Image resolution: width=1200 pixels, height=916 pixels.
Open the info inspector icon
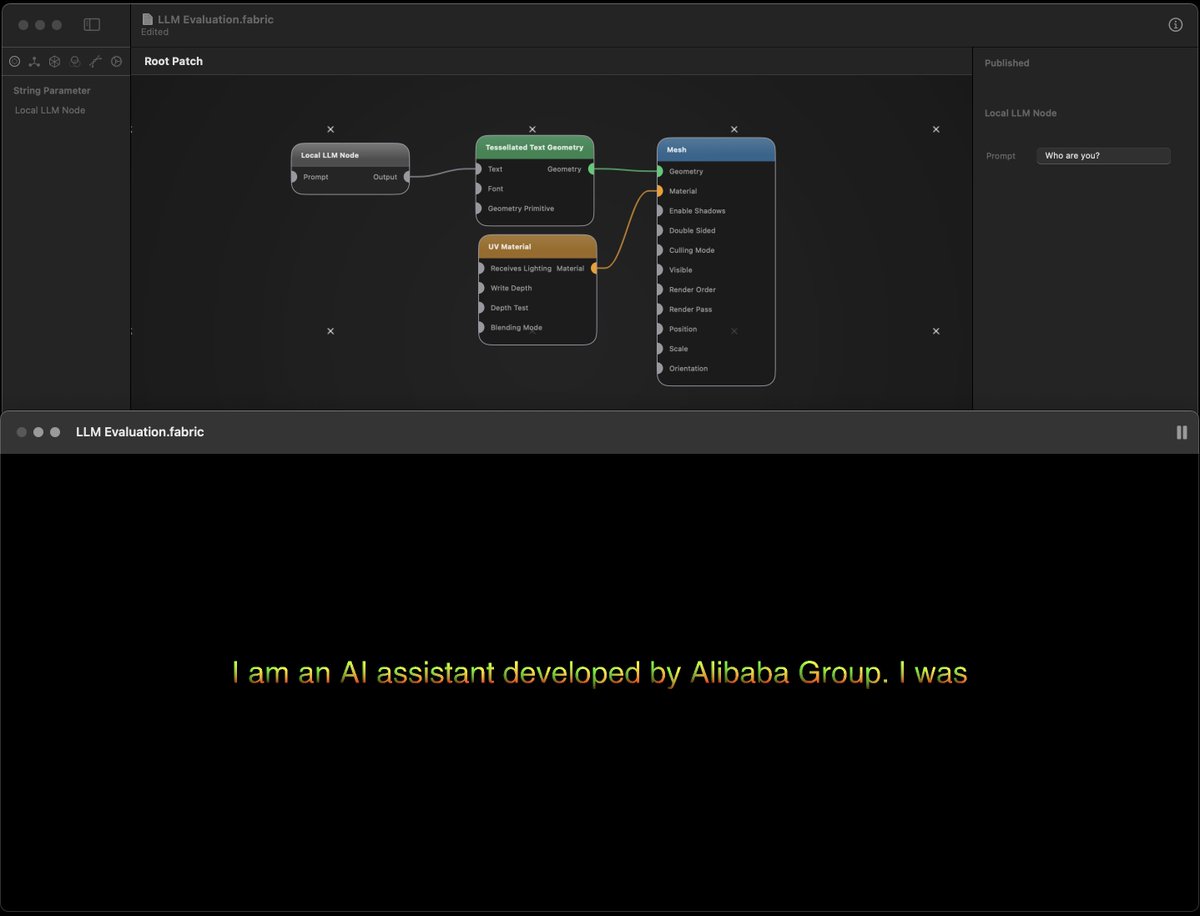[1175, 25]
